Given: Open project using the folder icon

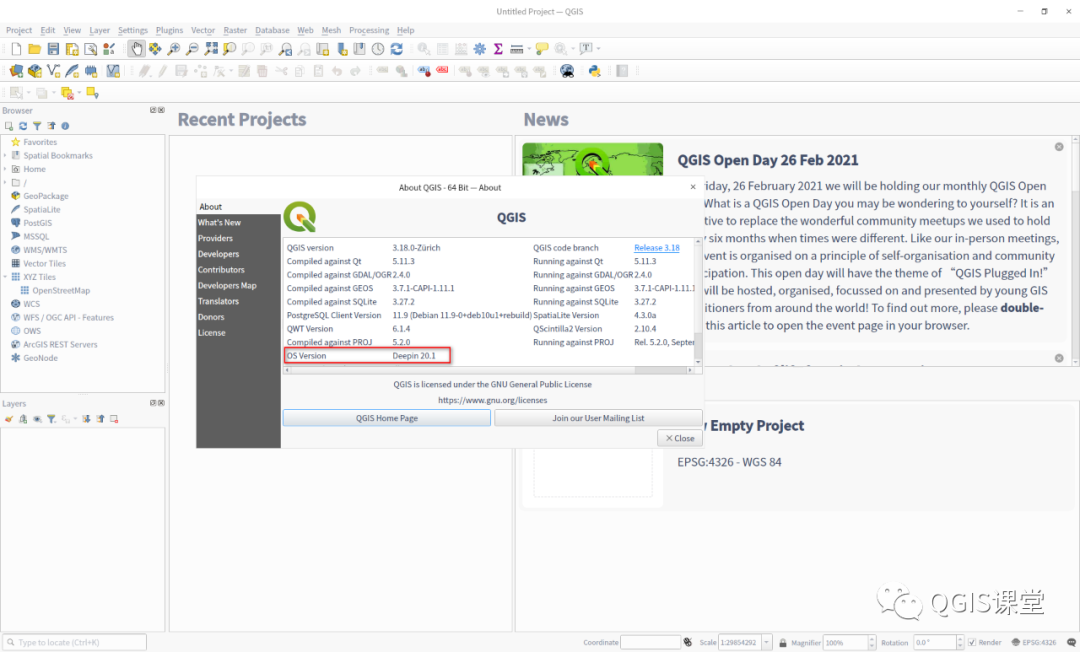Looking at the screenshot, I should coord(34,49).
